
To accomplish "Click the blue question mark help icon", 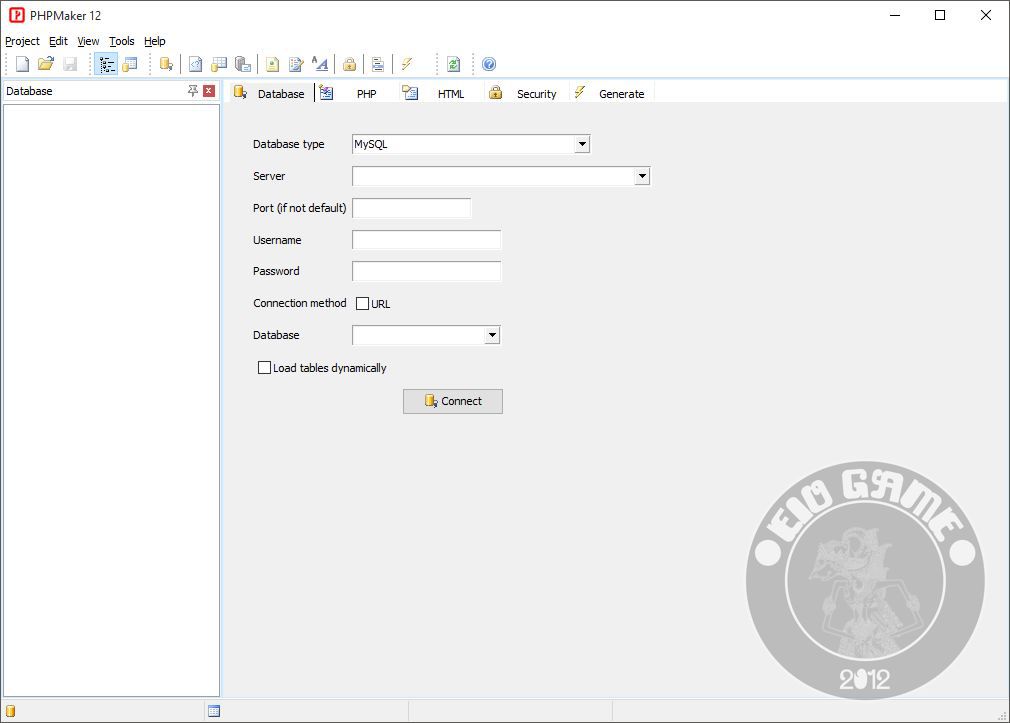I will pyautogui.click(x=489, y=64).
